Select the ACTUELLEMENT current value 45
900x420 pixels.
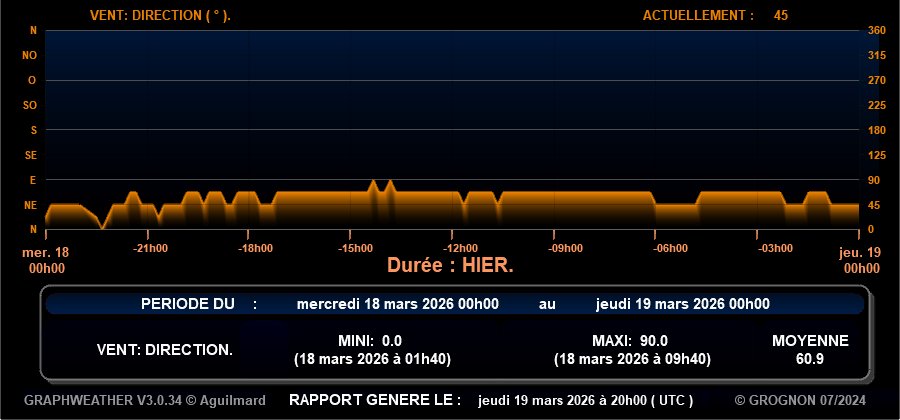(x=781, y=15)
